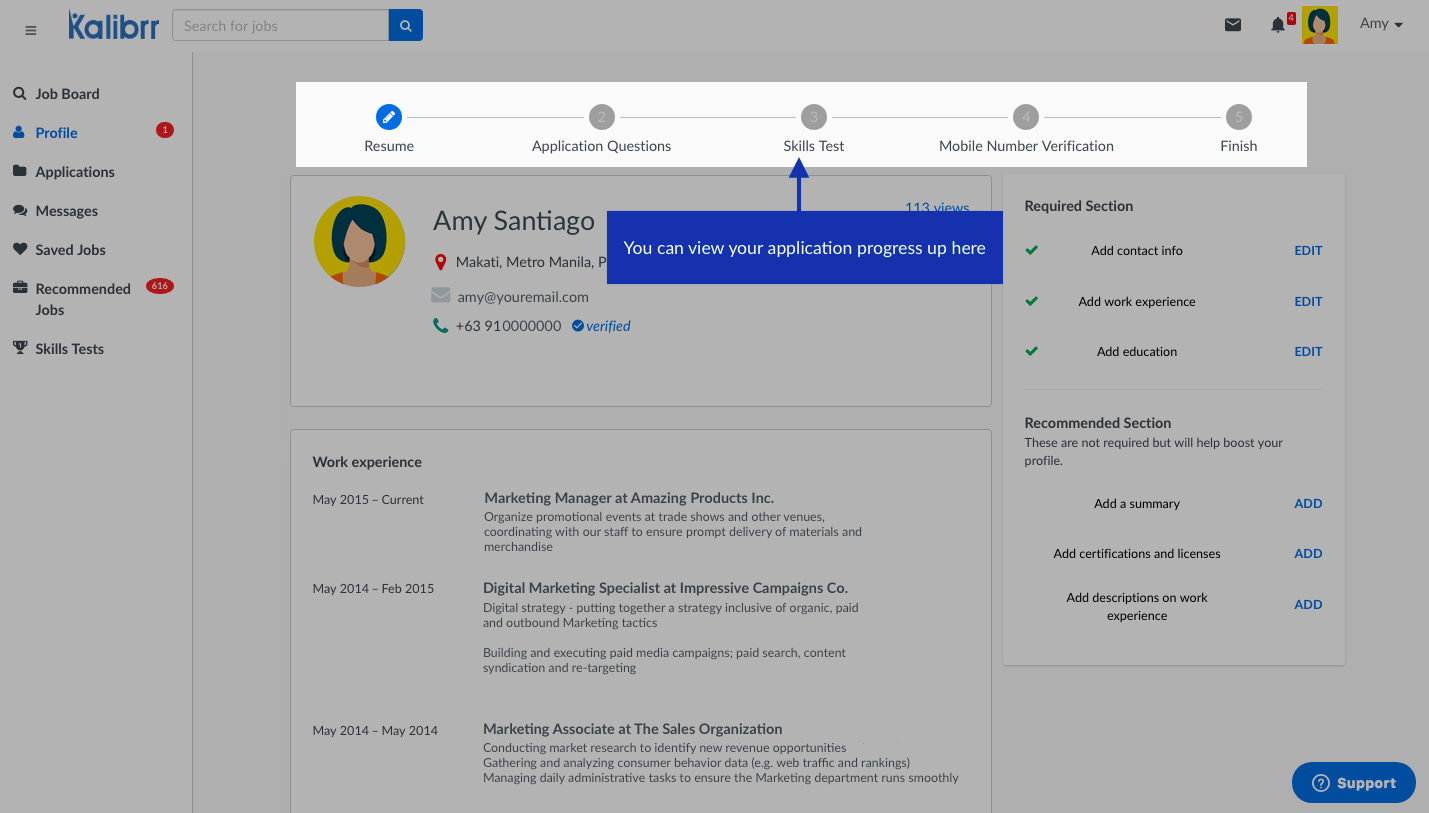
Task: Click the Kalibrr logo
Action: (113, 26)
